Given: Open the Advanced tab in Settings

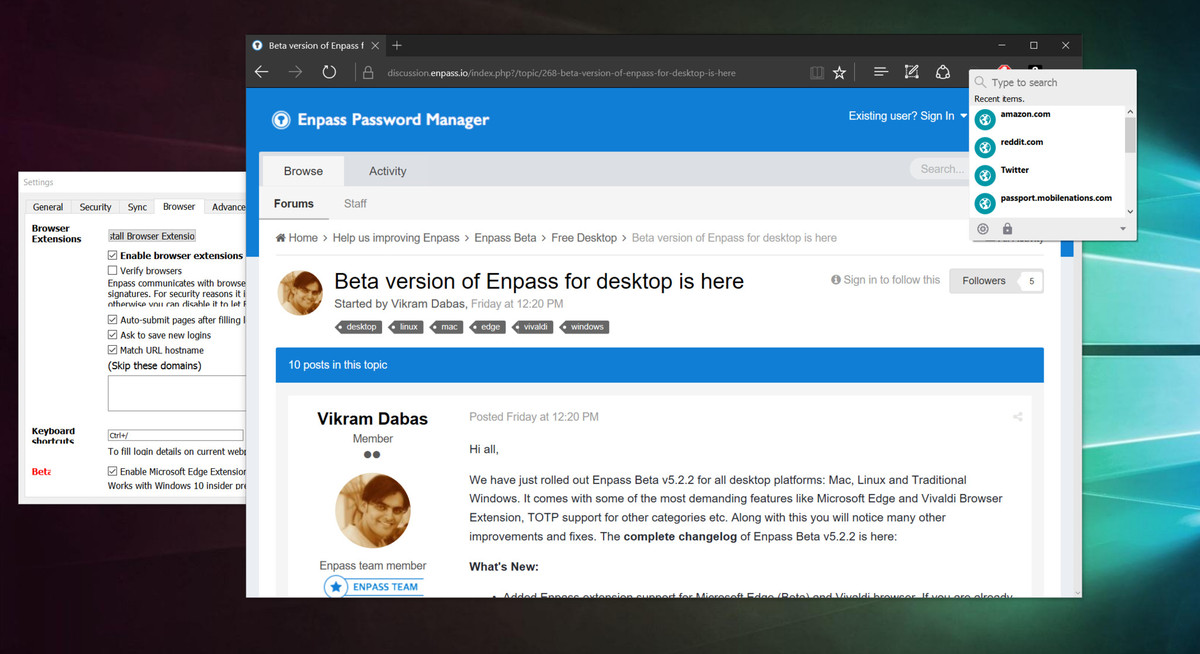Looking at the screenshot, I should (x=228, y=207).
